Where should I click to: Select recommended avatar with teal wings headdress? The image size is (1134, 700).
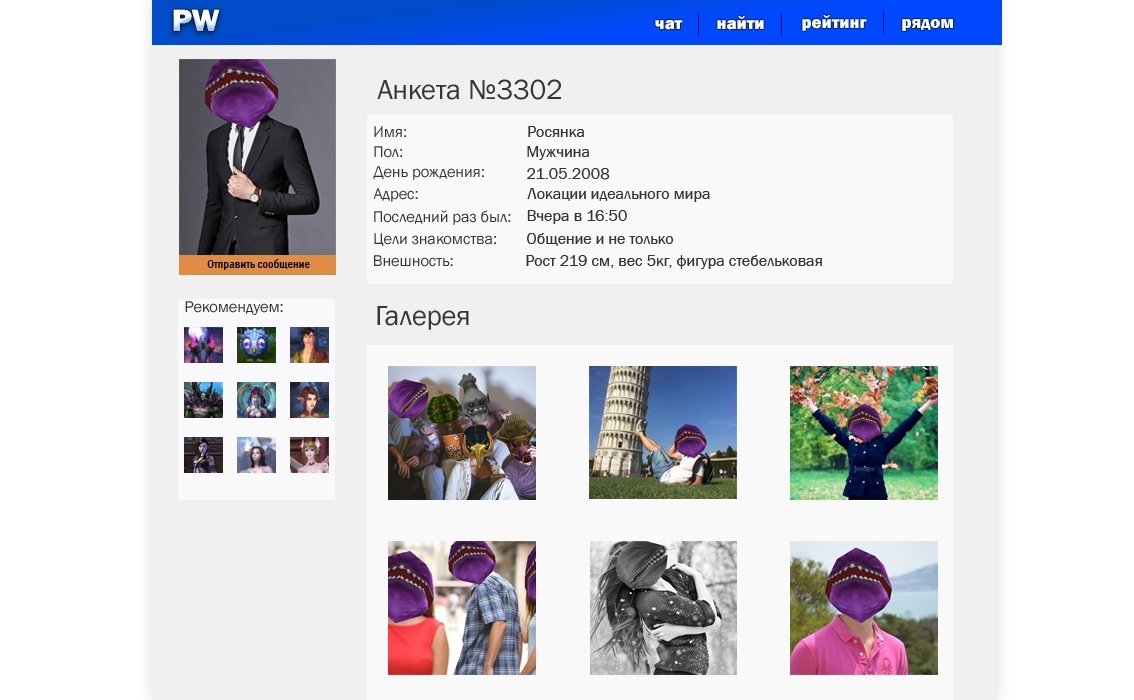(256, 400)
